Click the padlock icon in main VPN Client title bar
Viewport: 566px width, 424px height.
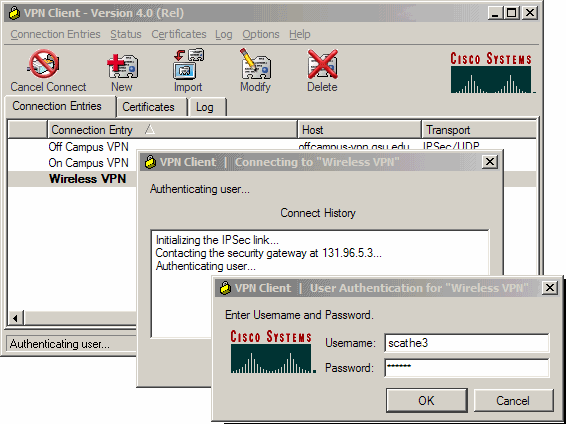[14, 13]
